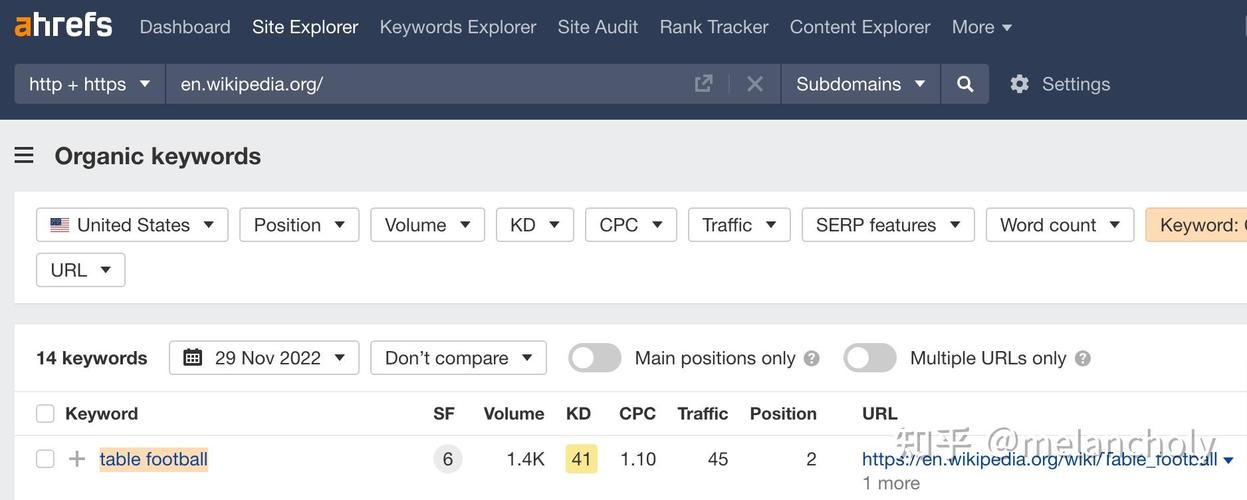Viewport: 1247px width, 500px height.
Task: Sort by KD column header
Action: [578, 413]
